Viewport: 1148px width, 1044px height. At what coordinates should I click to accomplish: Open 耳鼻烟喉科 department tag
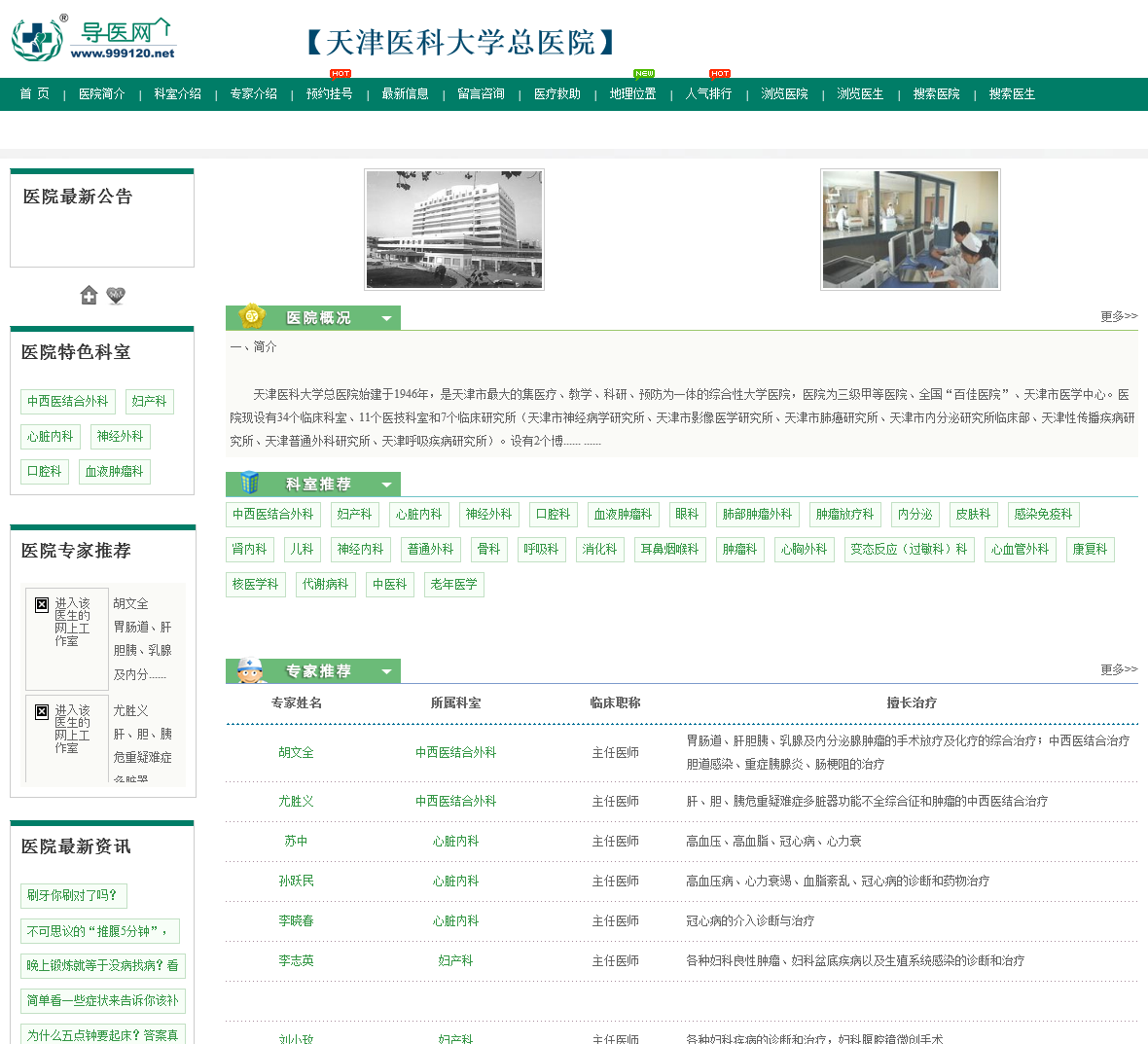click(669, 549)
